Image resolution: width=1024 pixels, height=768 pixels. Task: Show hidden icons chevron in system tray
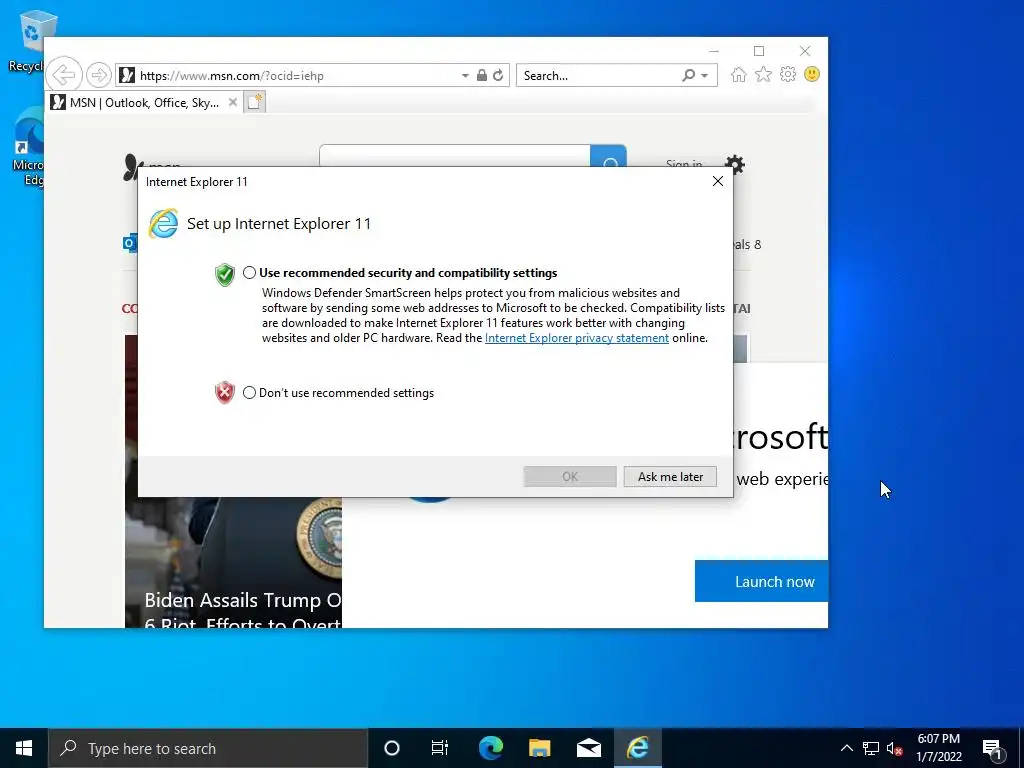(x=846, y=748)
